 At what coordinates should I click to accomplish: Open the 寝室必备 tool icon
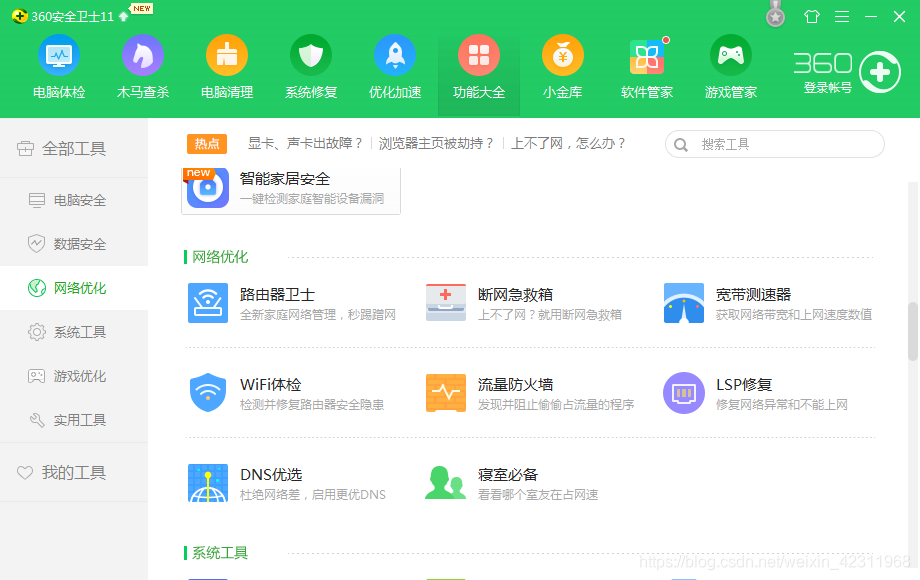445,483
